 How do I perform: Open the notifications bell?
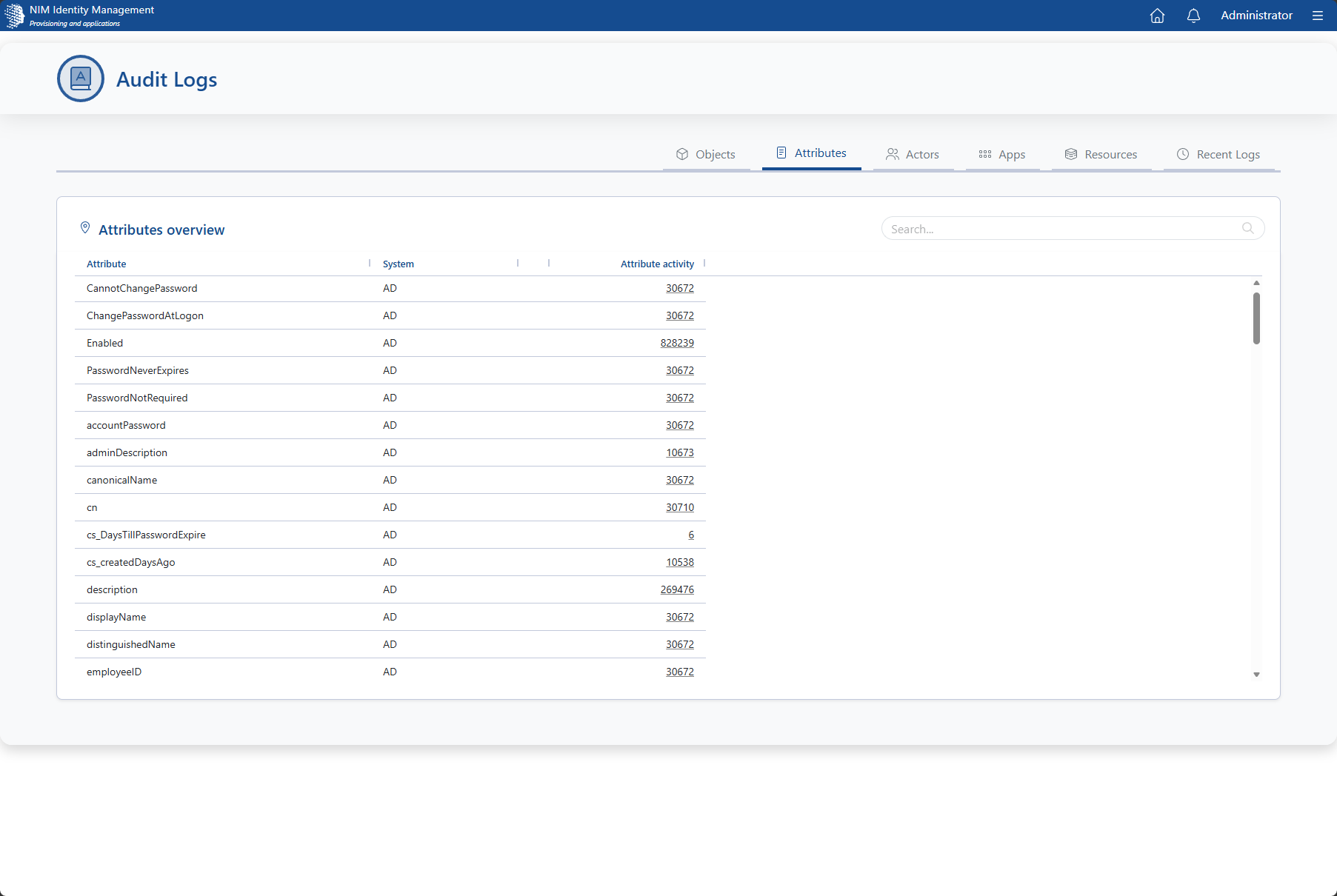pos(1193,16)
